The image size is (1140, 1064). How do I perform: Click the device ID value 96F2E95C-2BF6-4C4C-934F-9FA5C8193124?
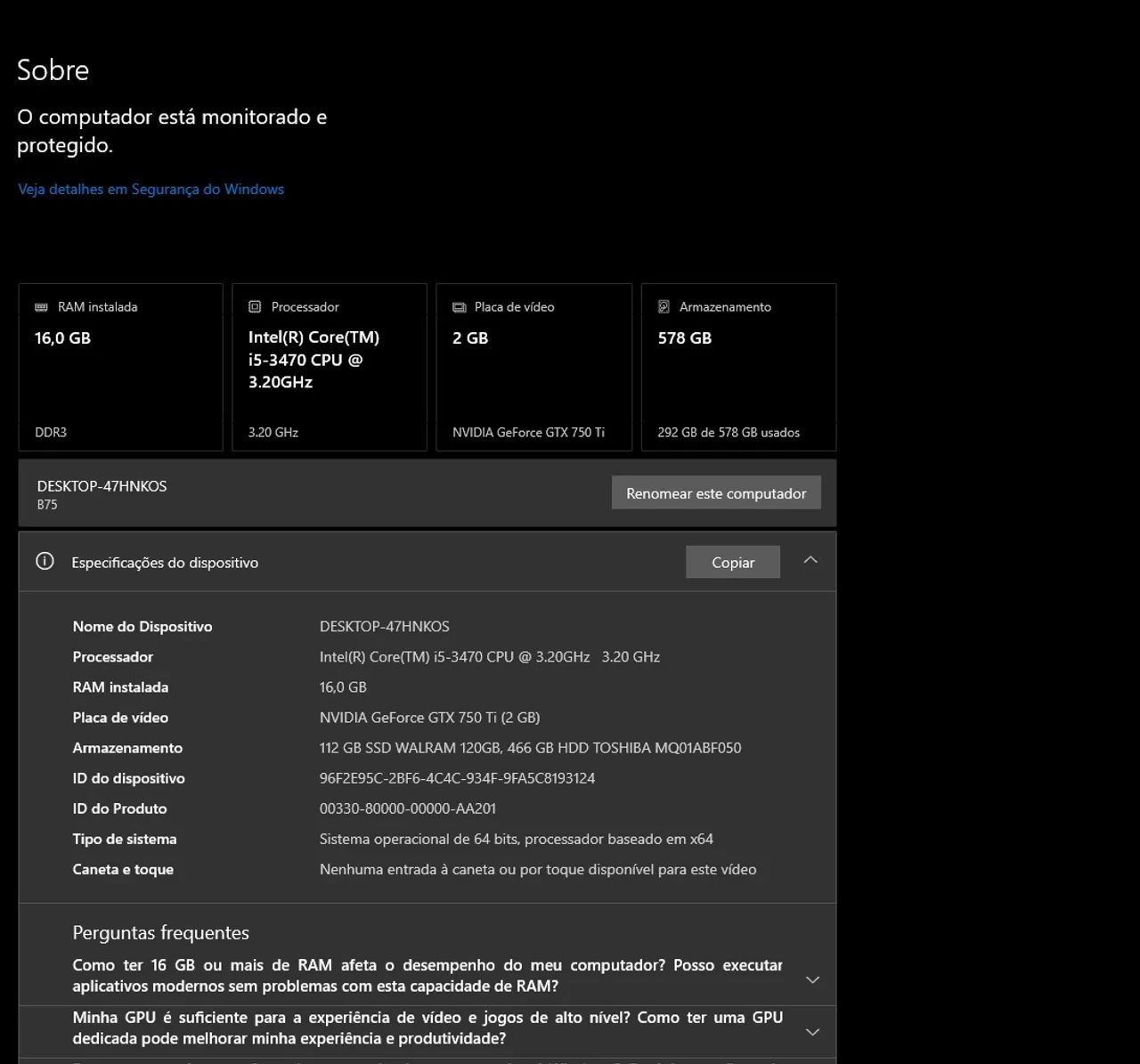[x=457, y=778]
